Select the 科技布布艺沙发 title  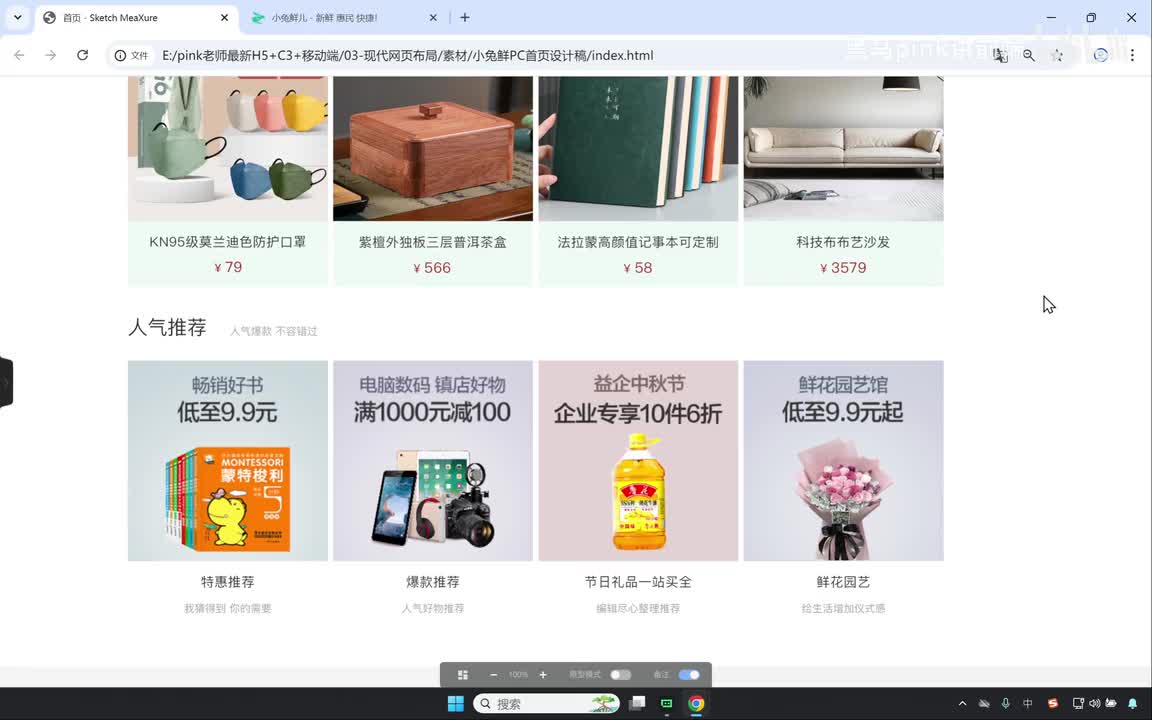tap(843, 242)
